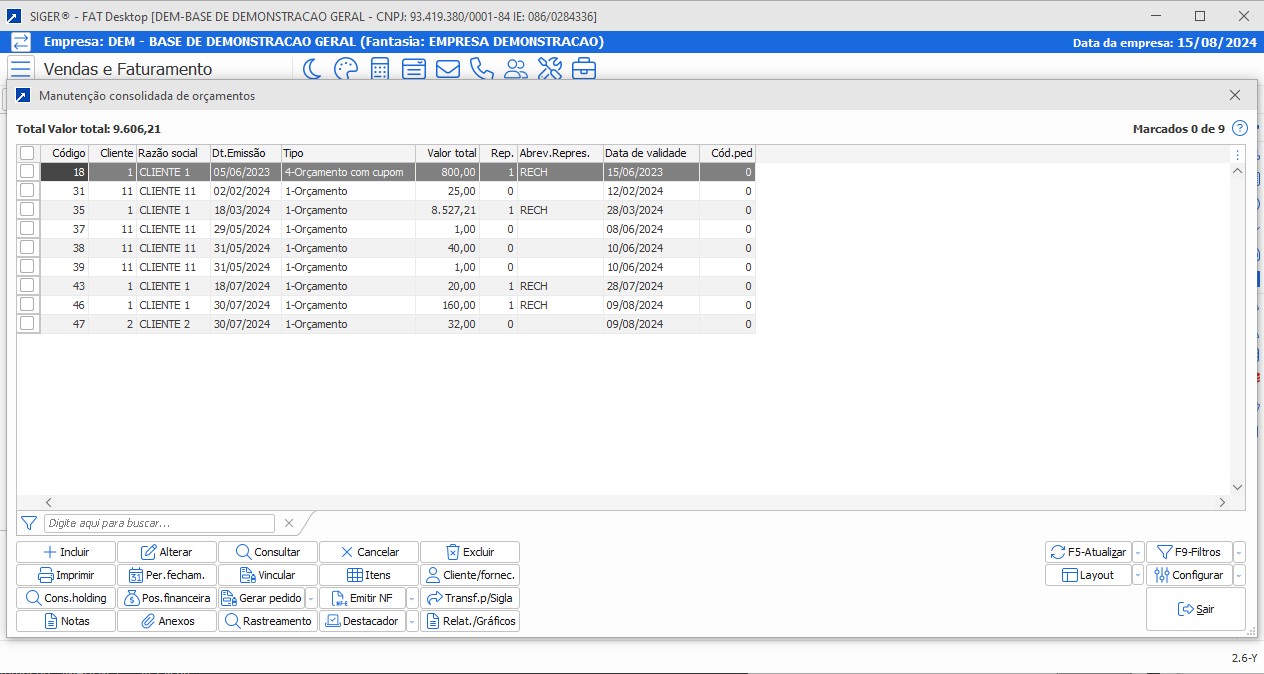Expand the Gerar pedido dropdown arrow
Image resolution: width=1264 pixels, height=674 pixels.
tap(310, 598)
